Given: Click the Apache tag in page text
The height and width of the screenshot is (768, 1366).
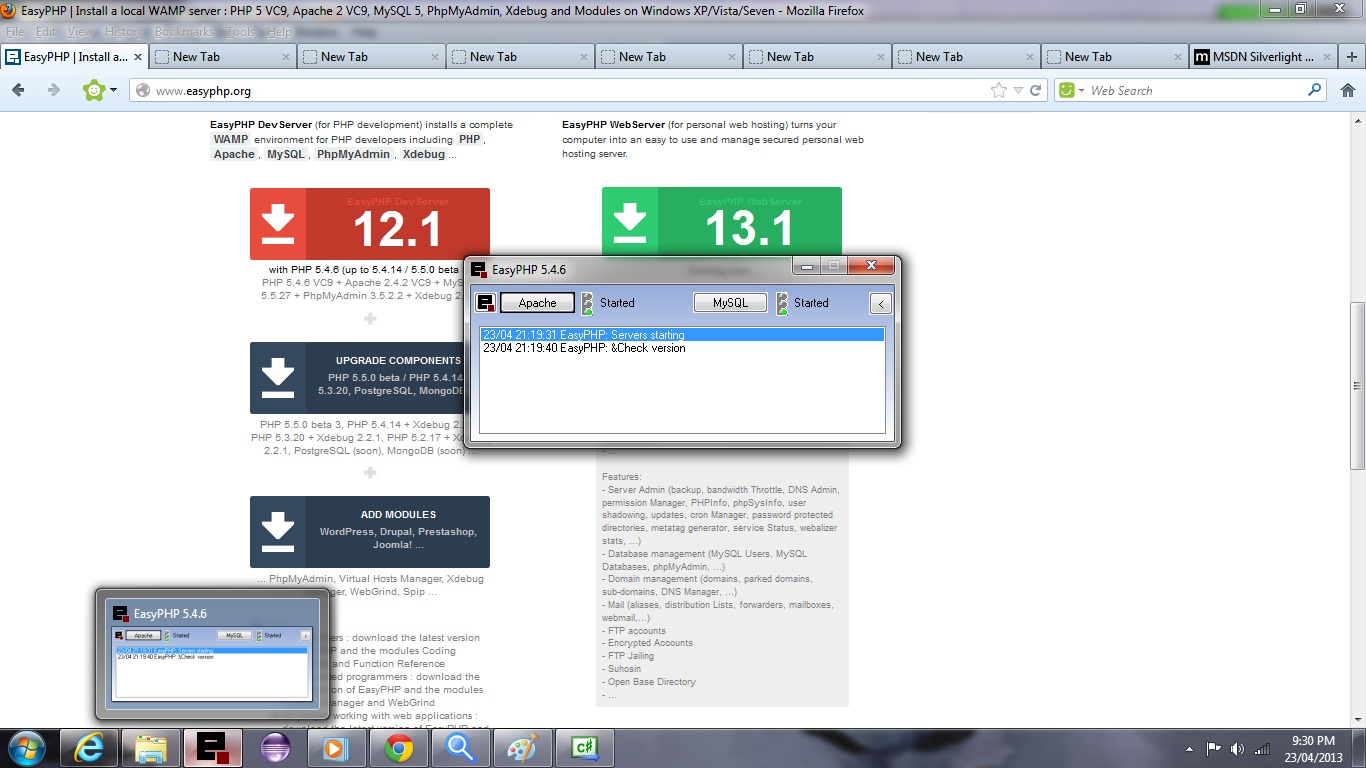Looking at the screenshot, I should [x=235, y=154].
